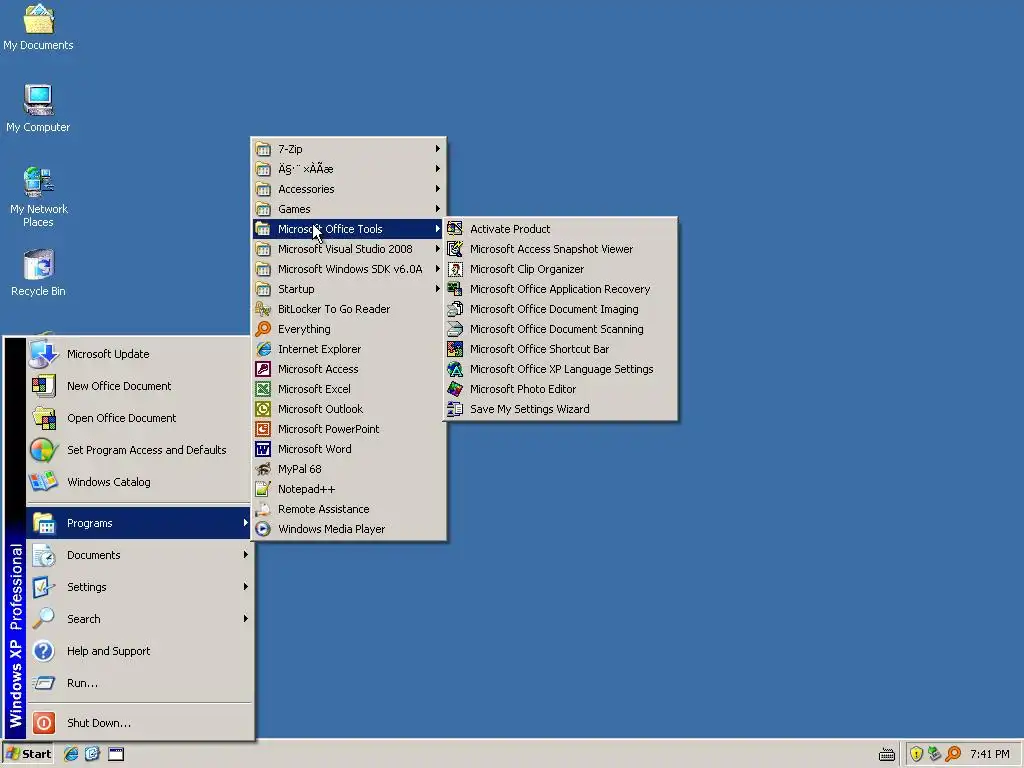Open New Office Document icon
Image resolution: width=1024 pixels, height=768 pixels.
coord(43,386)
